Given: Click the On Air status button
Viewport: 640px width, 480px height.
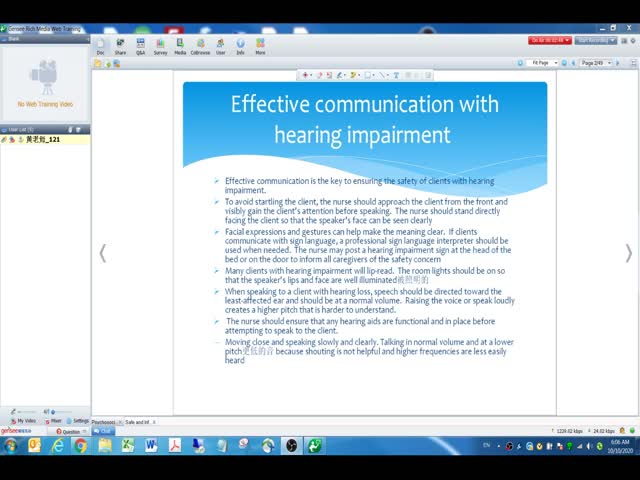Looking at the screenshot, I should click(549, 40).
